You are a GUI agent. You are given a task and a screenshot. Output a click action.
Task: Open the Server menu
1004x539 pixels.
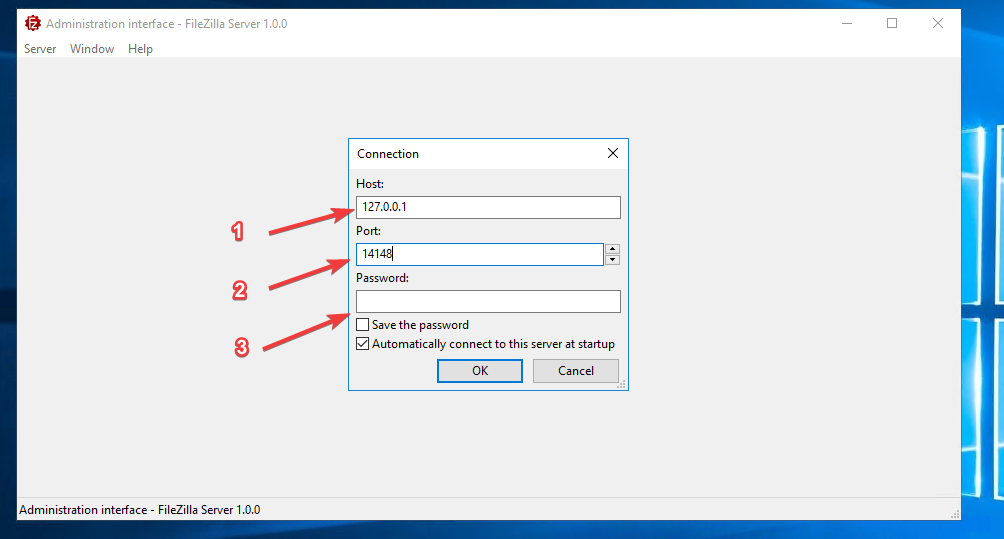click(x=40, y=49)
